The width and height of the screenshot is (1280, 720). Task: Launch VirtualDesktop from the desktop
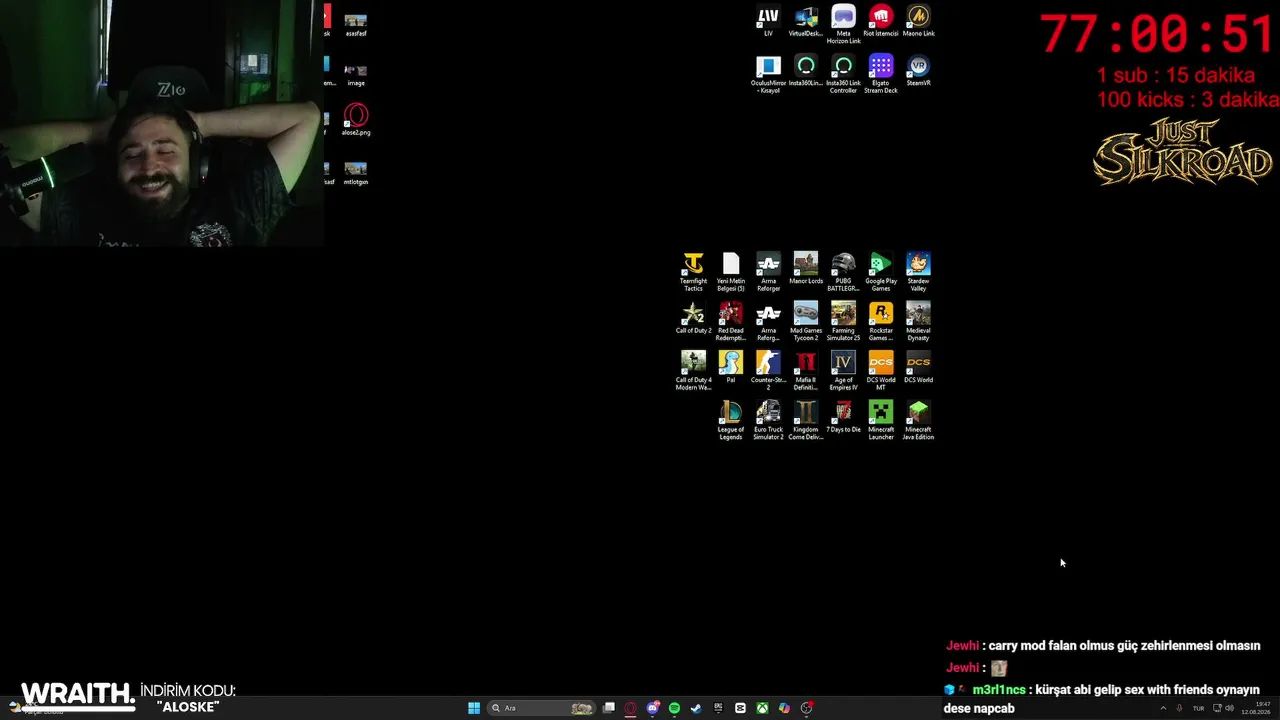click(806, 22)
